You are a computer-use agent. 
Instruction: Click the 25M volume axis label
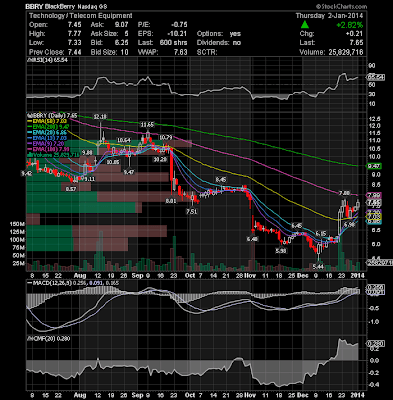[20, 263]
